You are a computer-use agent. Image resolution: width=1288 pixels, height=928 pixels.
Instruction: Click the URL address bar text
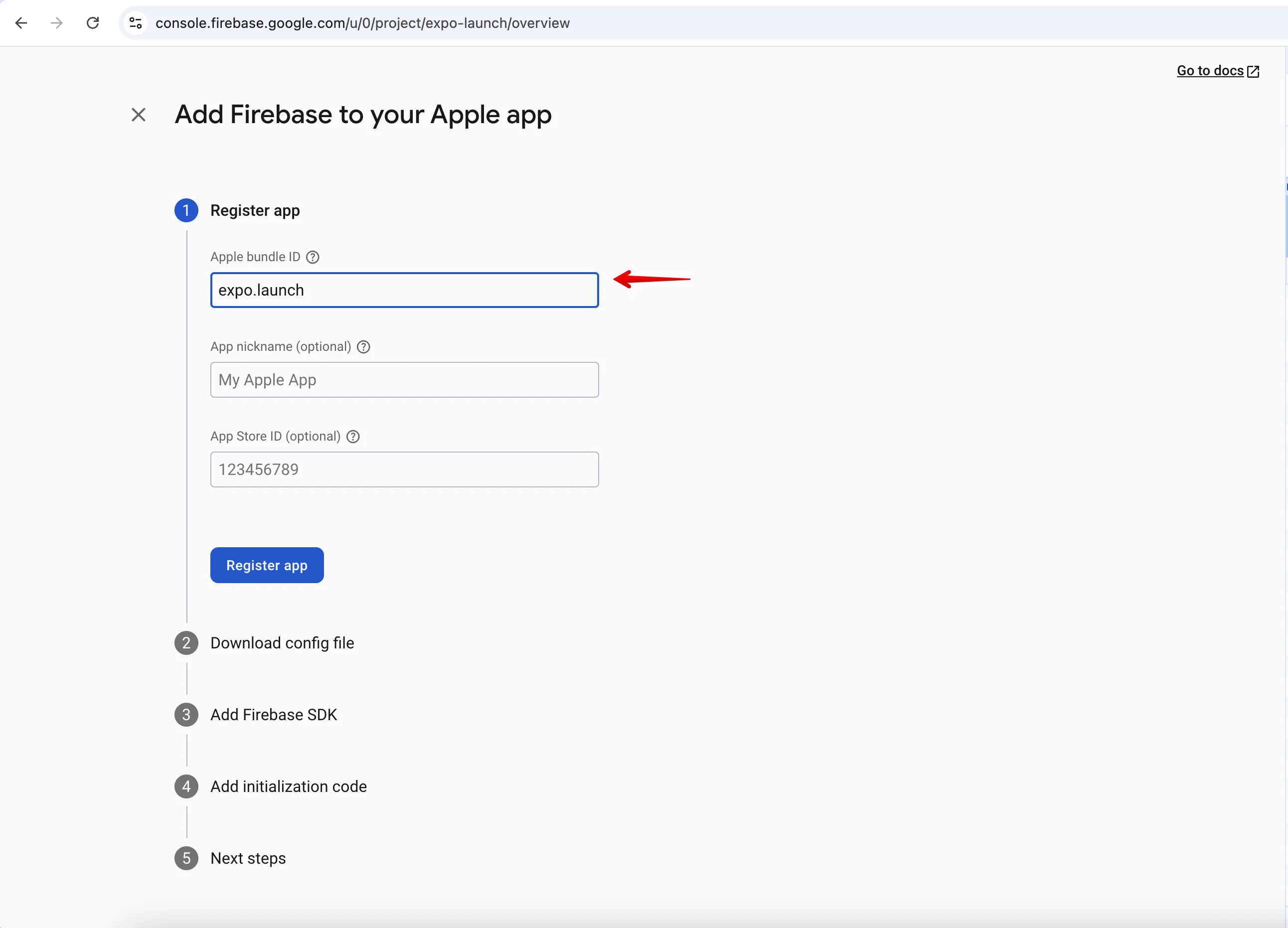pyautogui.click(x=362, y=23)
